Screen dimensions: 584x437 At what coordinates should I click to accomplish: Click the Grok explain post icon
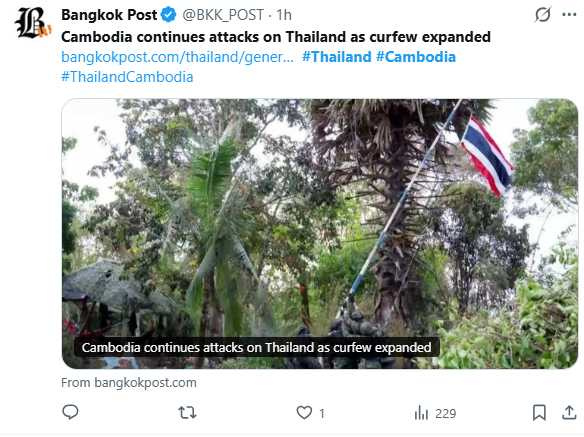(542, 15)
